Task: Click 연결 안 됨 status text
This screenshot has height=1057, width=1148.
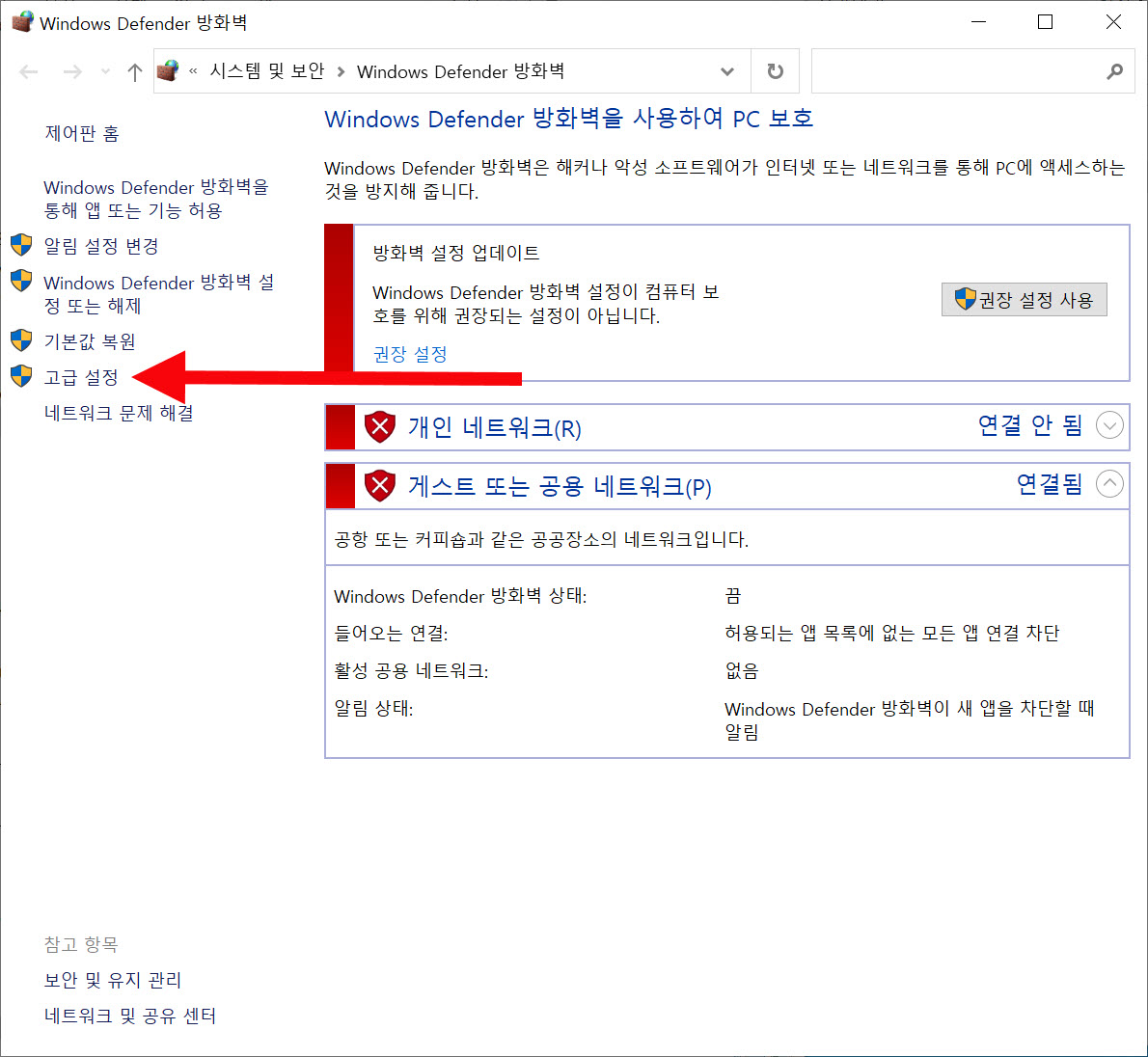Action: tap(1030, 425)
